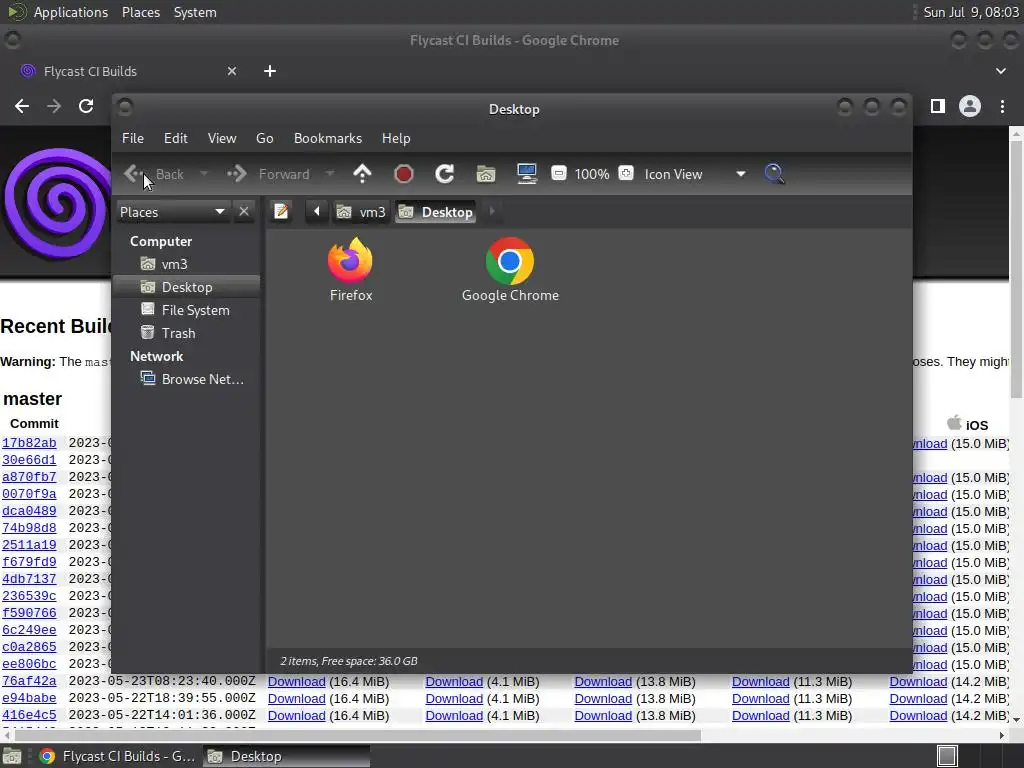1024x768 pixels.
Task: Open Chrome three-dot menu
Action: (1002, 106)
